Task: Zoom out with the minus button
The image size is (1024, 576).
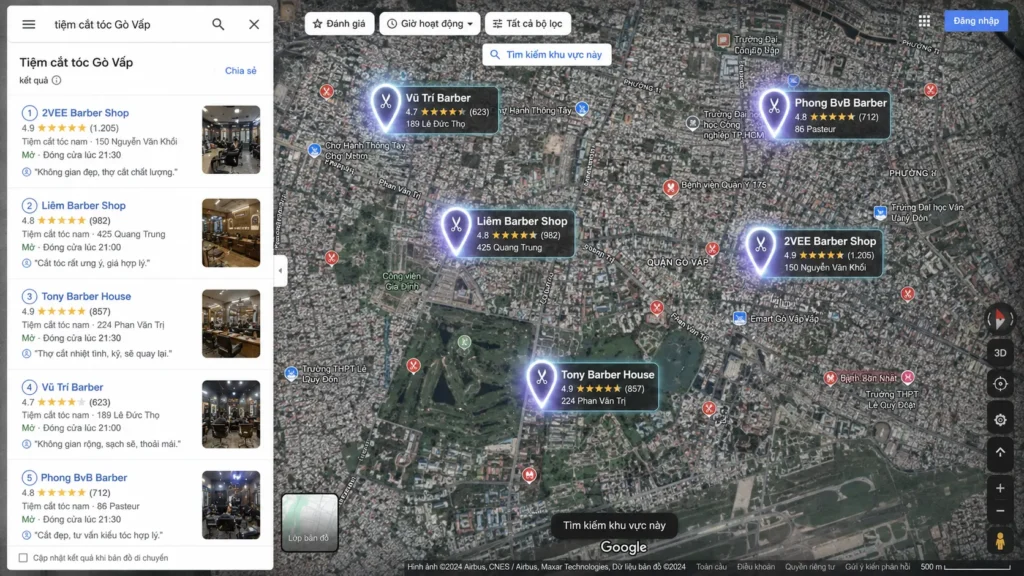Action: coord(1000,511)
